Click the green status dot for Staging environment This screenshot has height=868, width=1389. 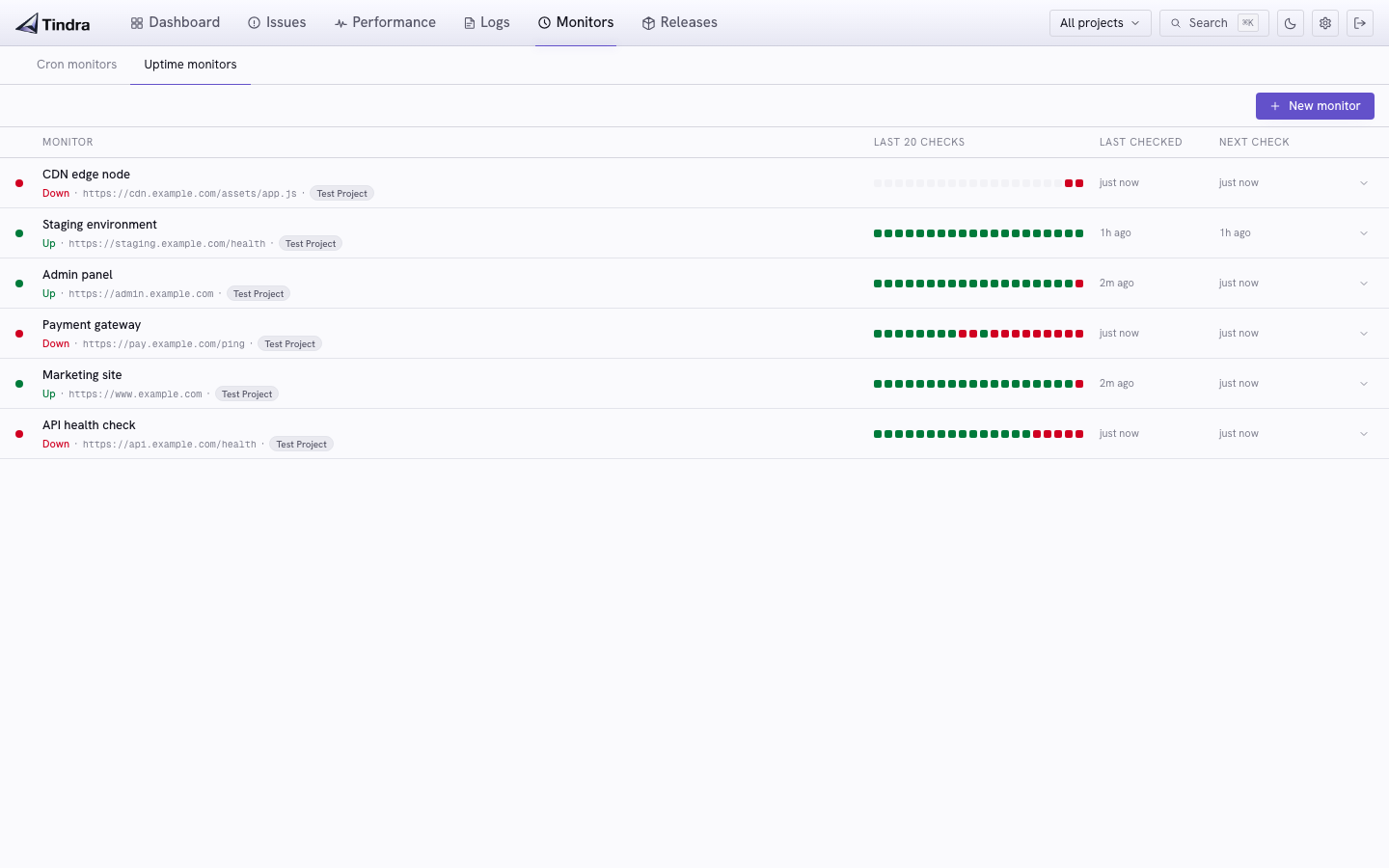point(19,233)
